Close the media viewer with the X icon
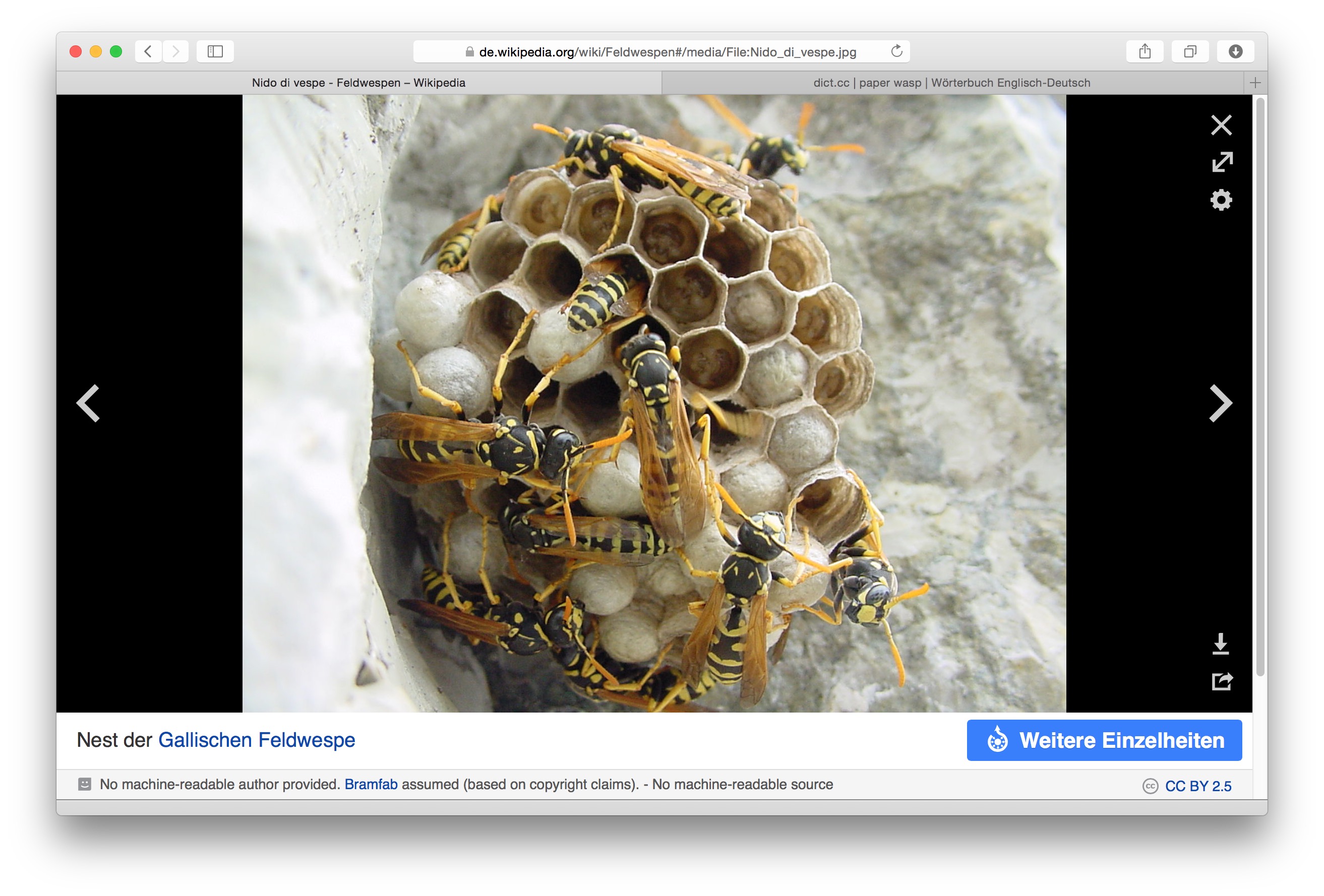 coord(1221,124)
